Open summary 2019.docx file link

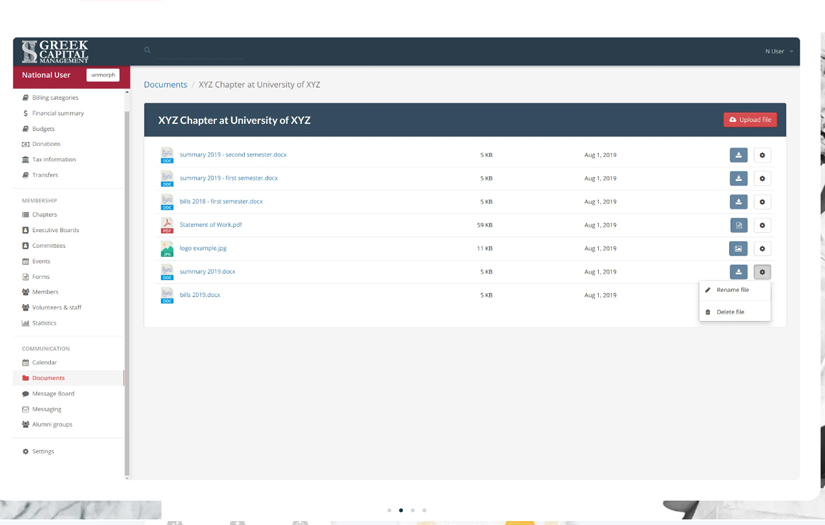(x=207, y=271)
